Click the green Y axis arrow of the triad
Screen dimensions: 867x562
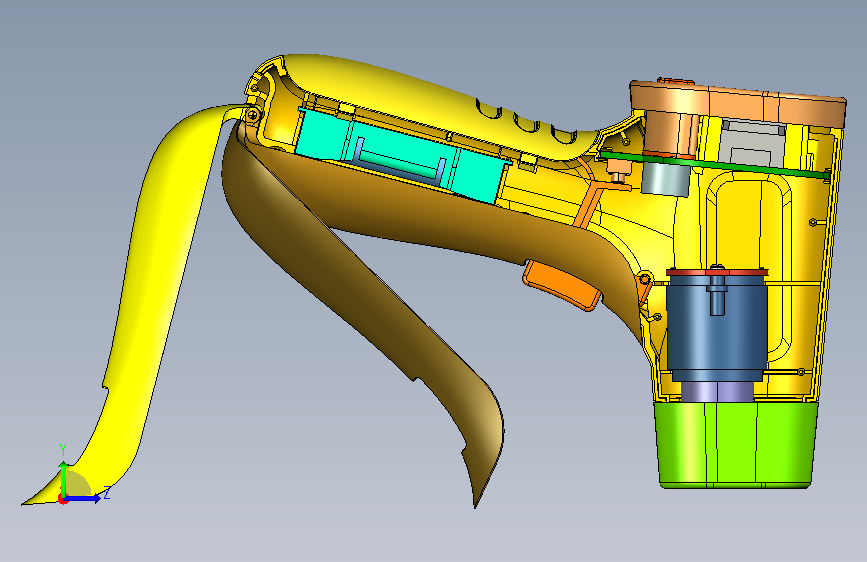64,479
